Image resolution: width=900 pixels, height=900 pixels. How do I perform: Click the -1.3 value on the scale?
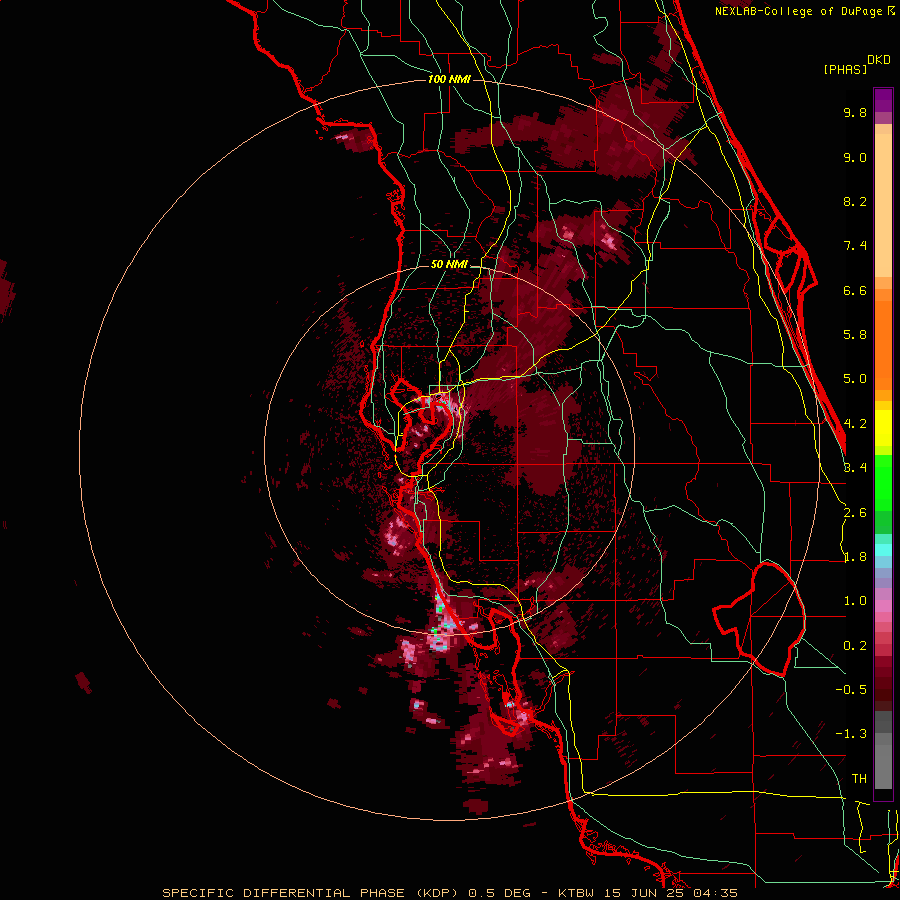point(851,734)
